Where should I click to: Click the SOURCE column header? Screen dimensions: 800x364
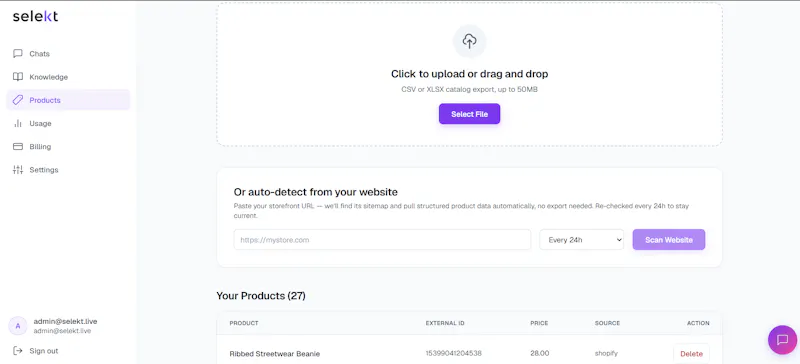tap(607, 323)
